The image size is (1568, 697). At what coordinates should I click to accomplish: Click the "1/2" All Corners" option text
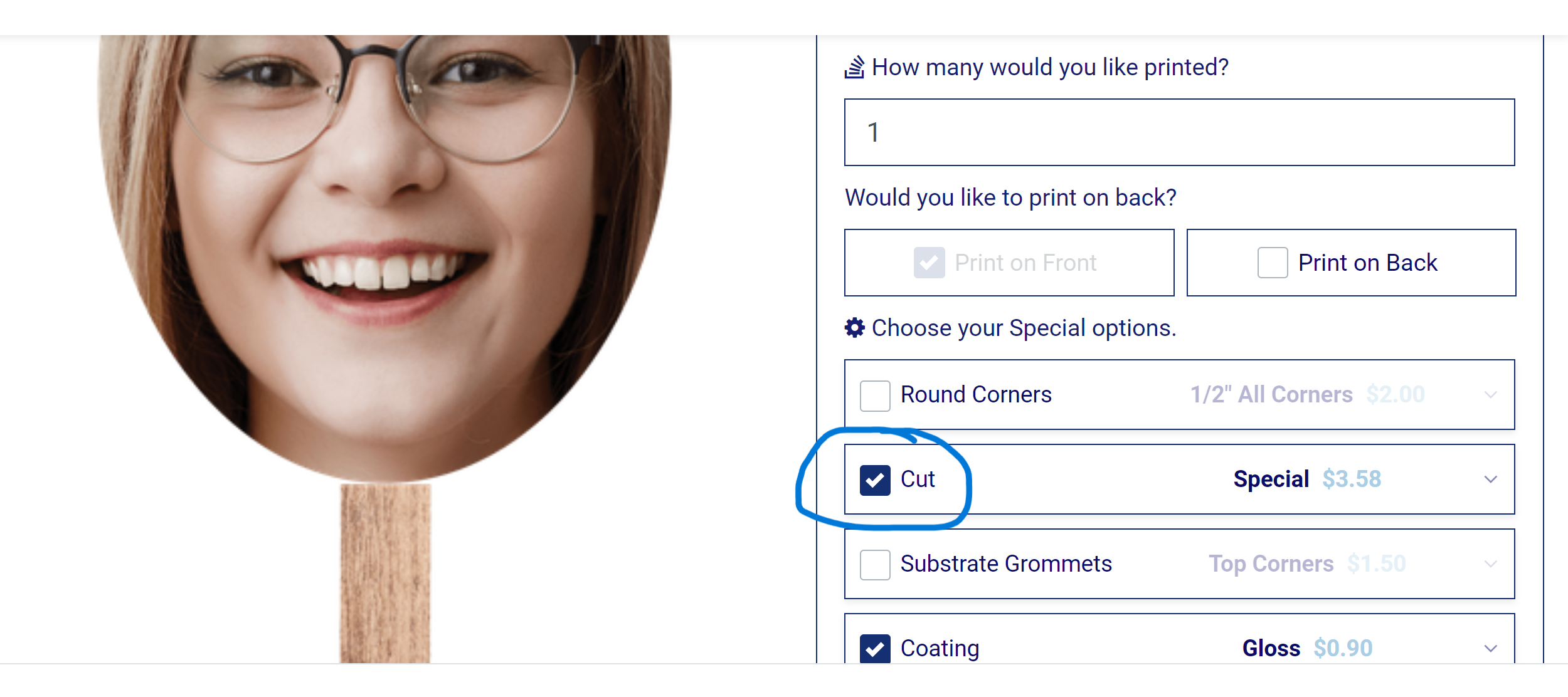tap(1271, 395)
